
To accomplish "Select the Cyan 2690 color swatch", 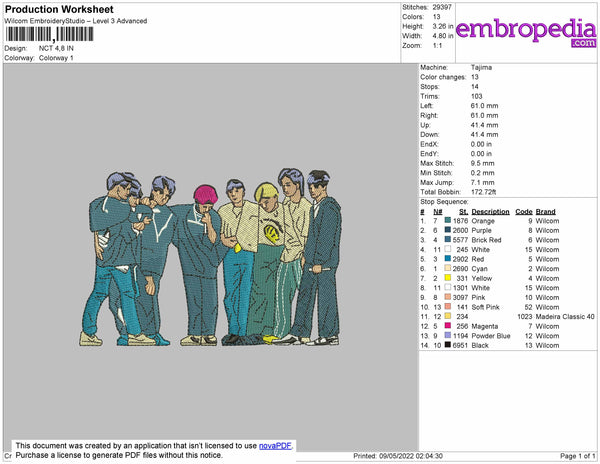I will tap(448, 269).
